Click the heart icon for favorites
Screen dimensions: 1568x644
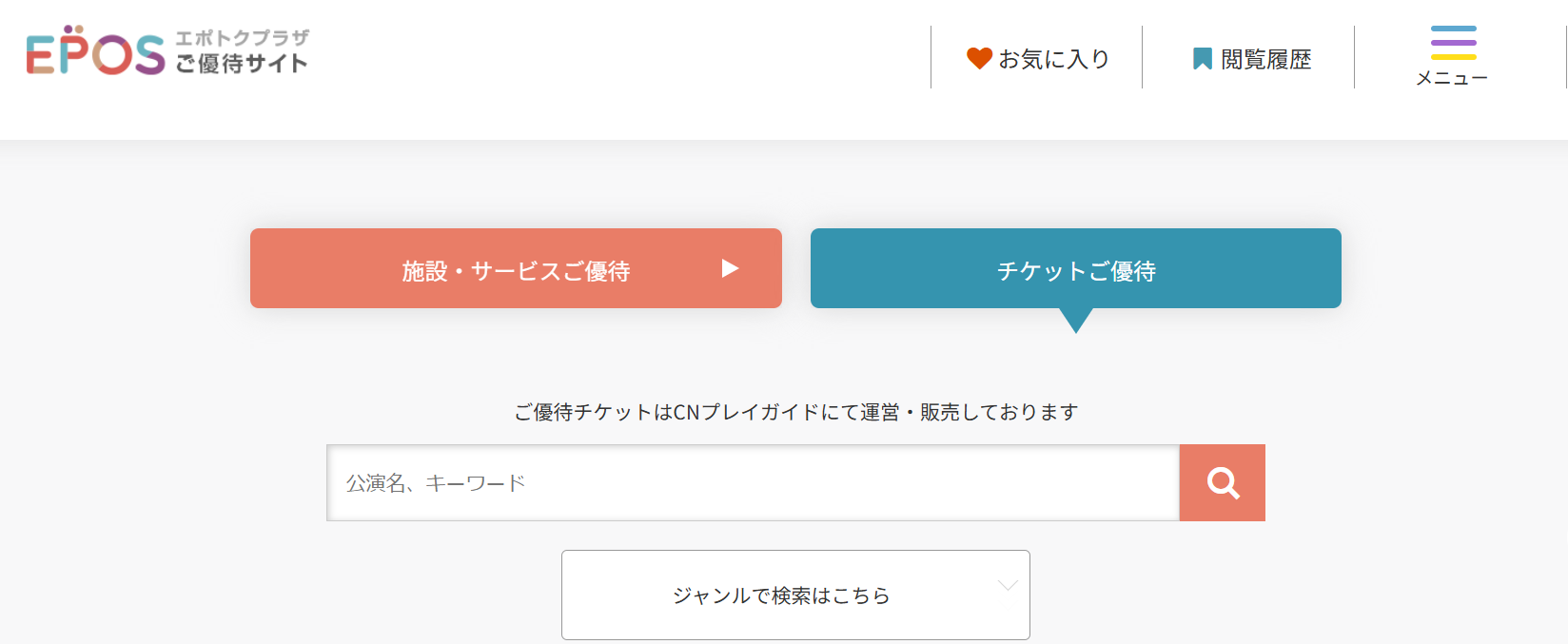[x=979, y=58]
